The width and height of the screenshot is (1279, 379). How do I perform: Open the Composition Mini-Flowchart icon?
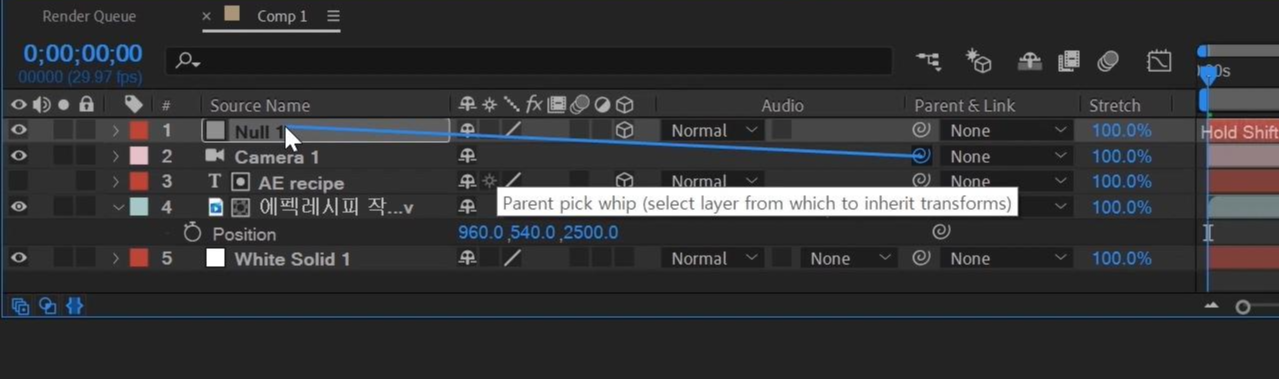pyautogui.click(x=928, y=61)
